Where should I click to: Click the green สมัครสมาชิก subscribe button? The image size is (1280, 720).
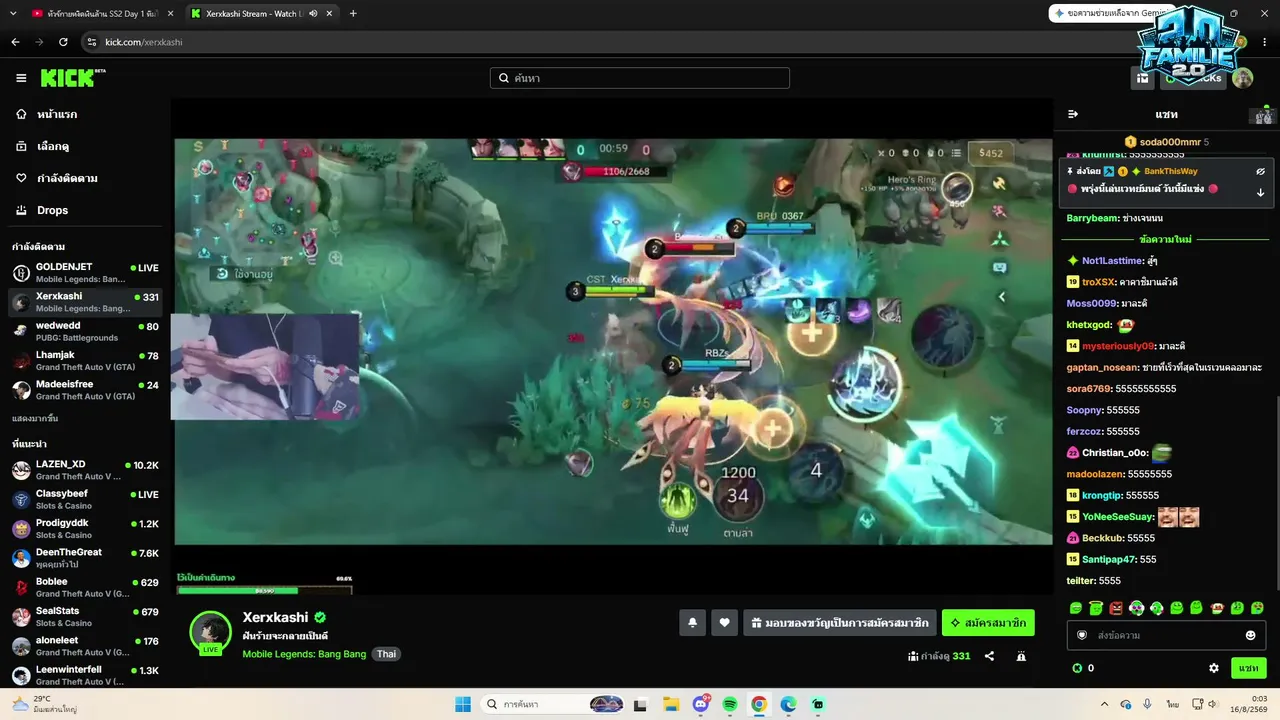pyautogui.click(x=988, y=623)
